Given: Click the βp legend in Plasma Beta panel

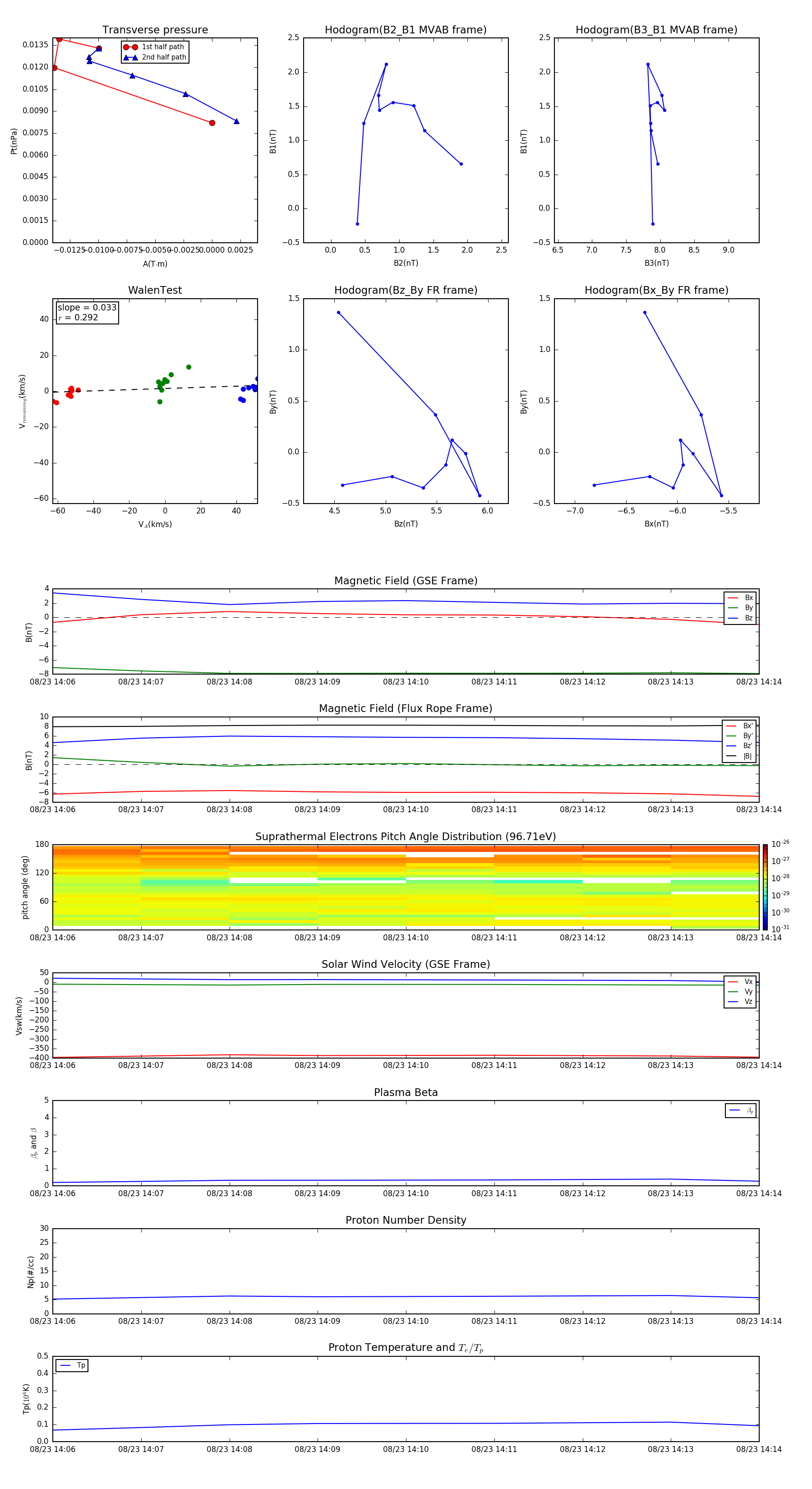Looking at the screenshot, I should (x=741, y=1110).
